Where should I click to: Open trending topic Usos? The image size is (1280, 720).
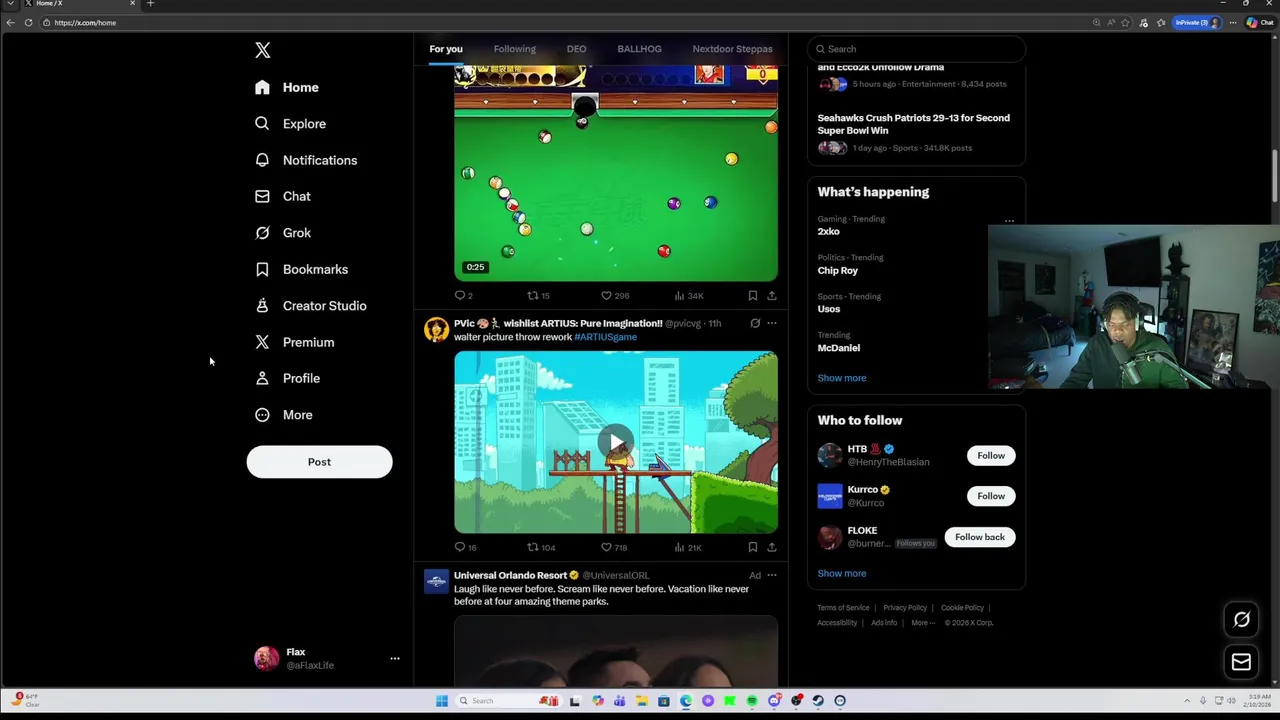tap(828, 309)
